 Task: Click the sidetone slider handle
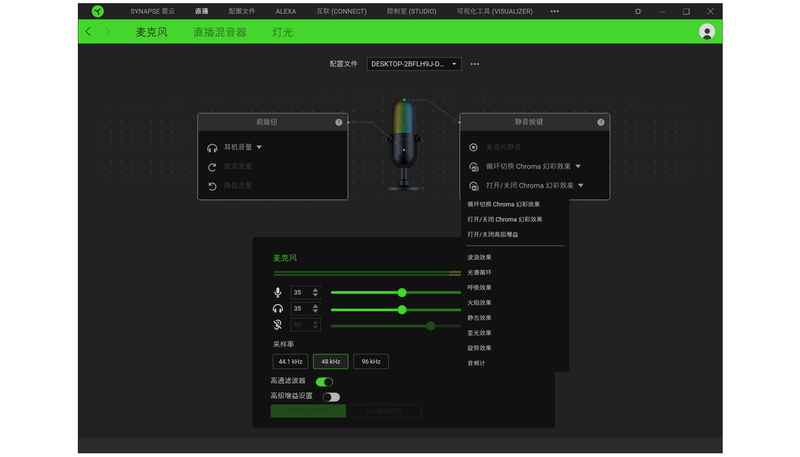431,326
